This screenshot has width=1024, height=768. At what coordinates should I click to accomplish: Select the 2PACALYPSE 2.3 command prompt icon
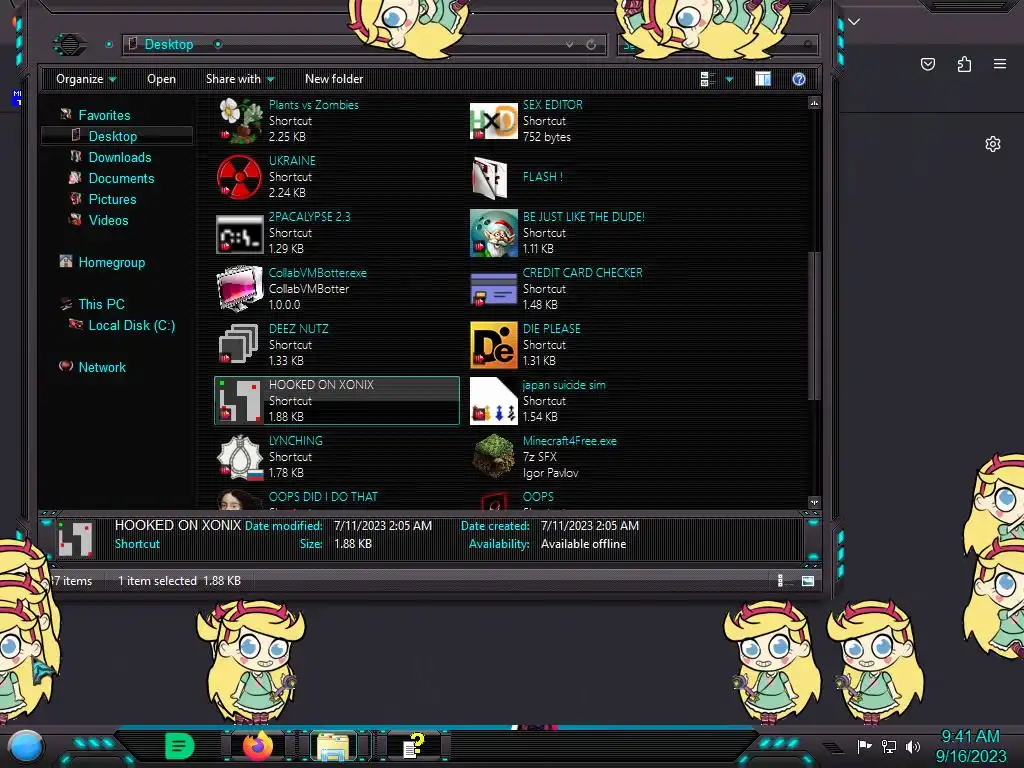239,233
